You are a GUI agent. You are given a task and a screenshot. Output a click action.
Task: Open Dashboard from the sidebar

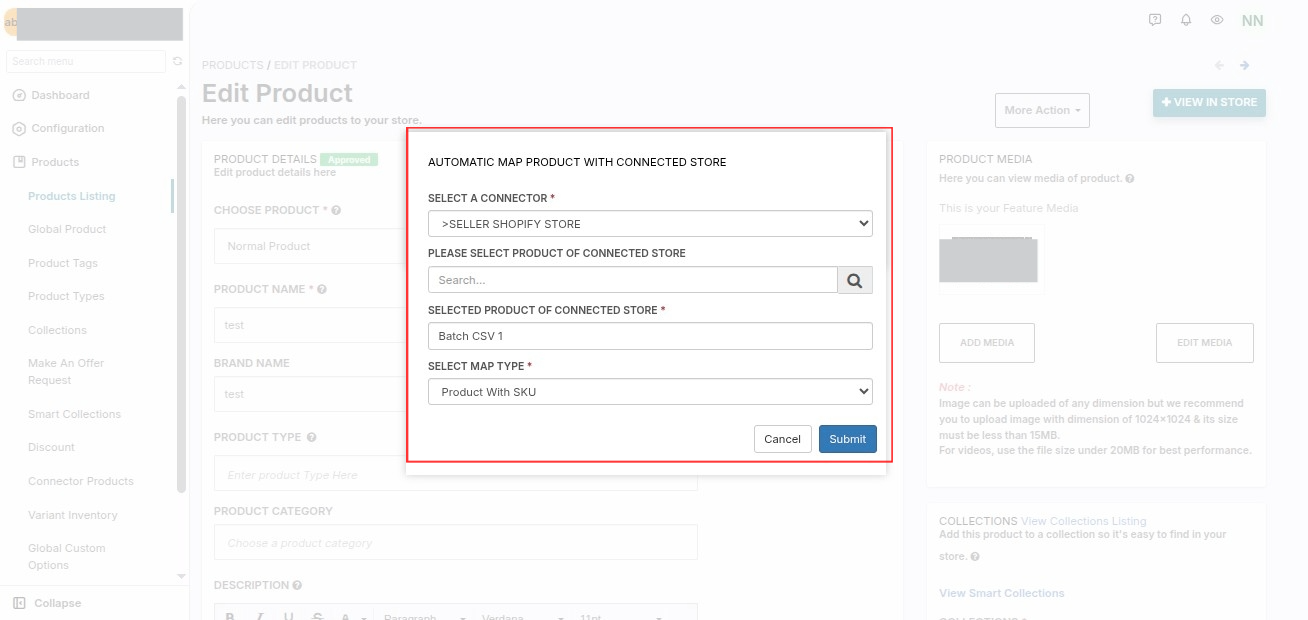[60, 95]
